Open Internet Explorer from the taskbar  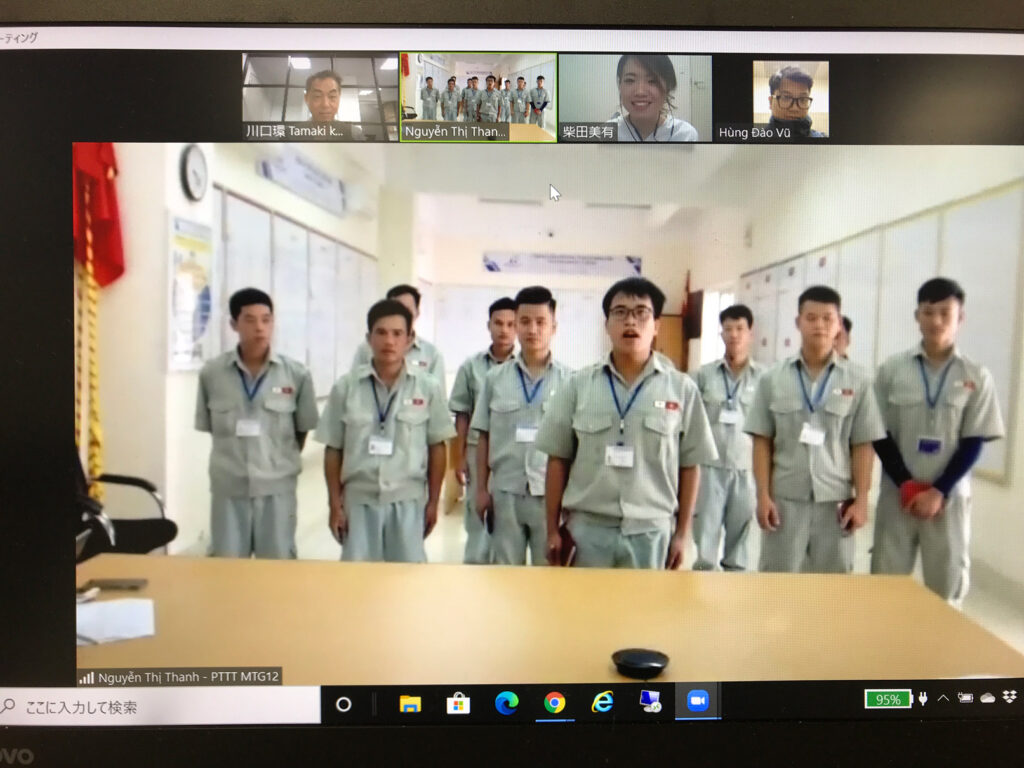pos(602,703)
